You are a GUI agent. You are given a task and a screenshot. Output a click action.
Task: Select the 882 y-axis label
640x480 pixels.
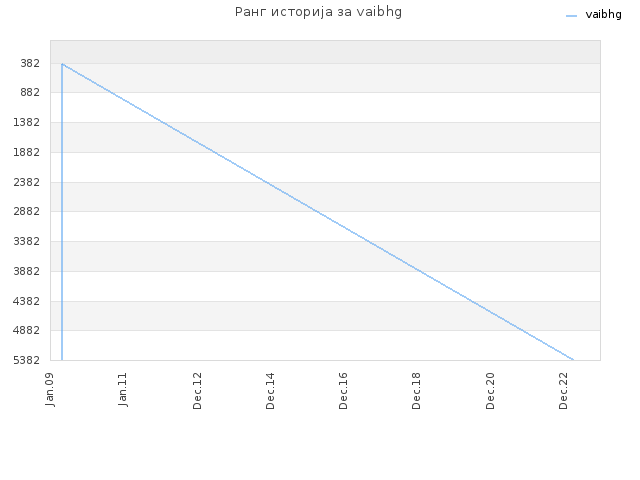[x=30, y=93]
